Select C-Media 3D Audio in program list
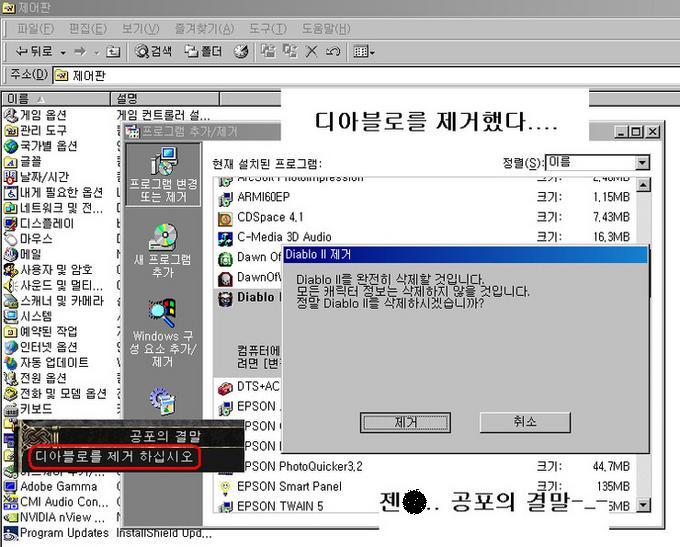Viewport: 680px width, 547px height. (x=423, y=237)
